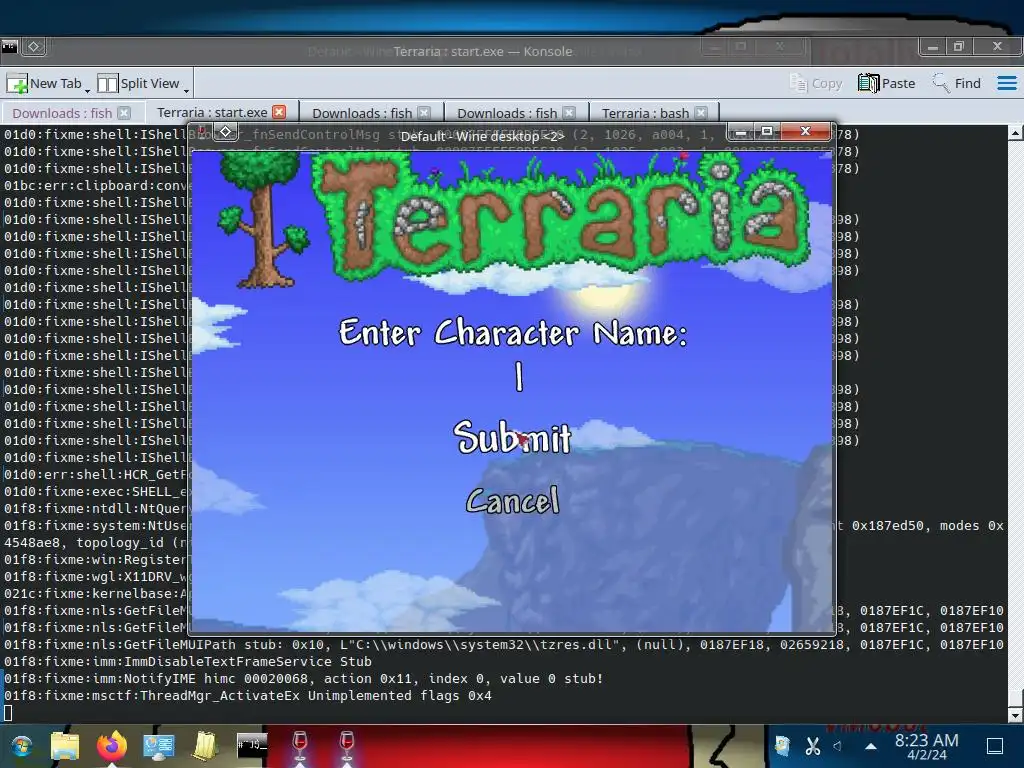The image size is (1024, 768).
Task: Click the Konsole scrollbar up arrow
Action: [x=1016, y=133]
